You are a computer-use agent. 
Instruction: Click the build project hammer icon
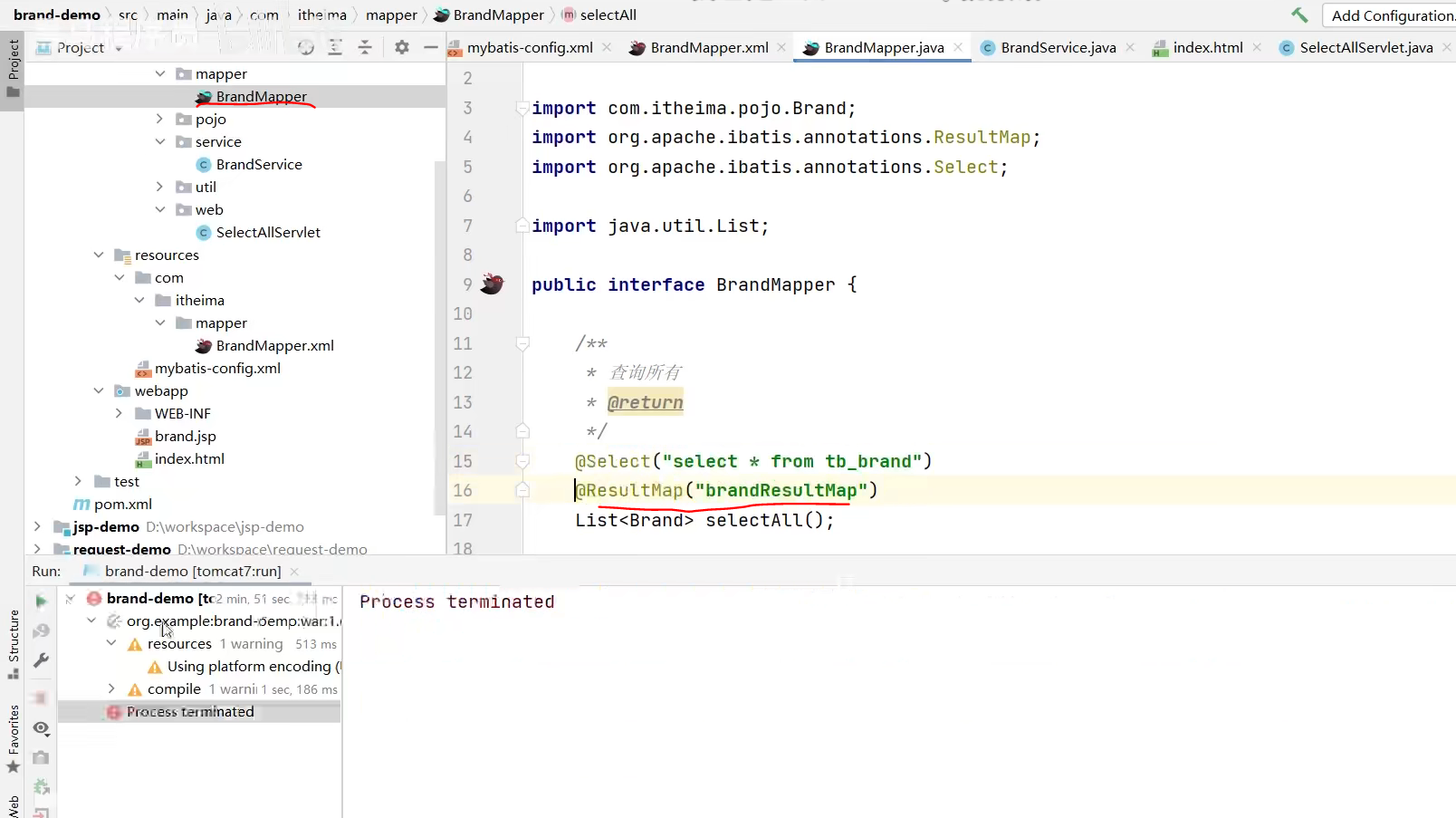1299,14
